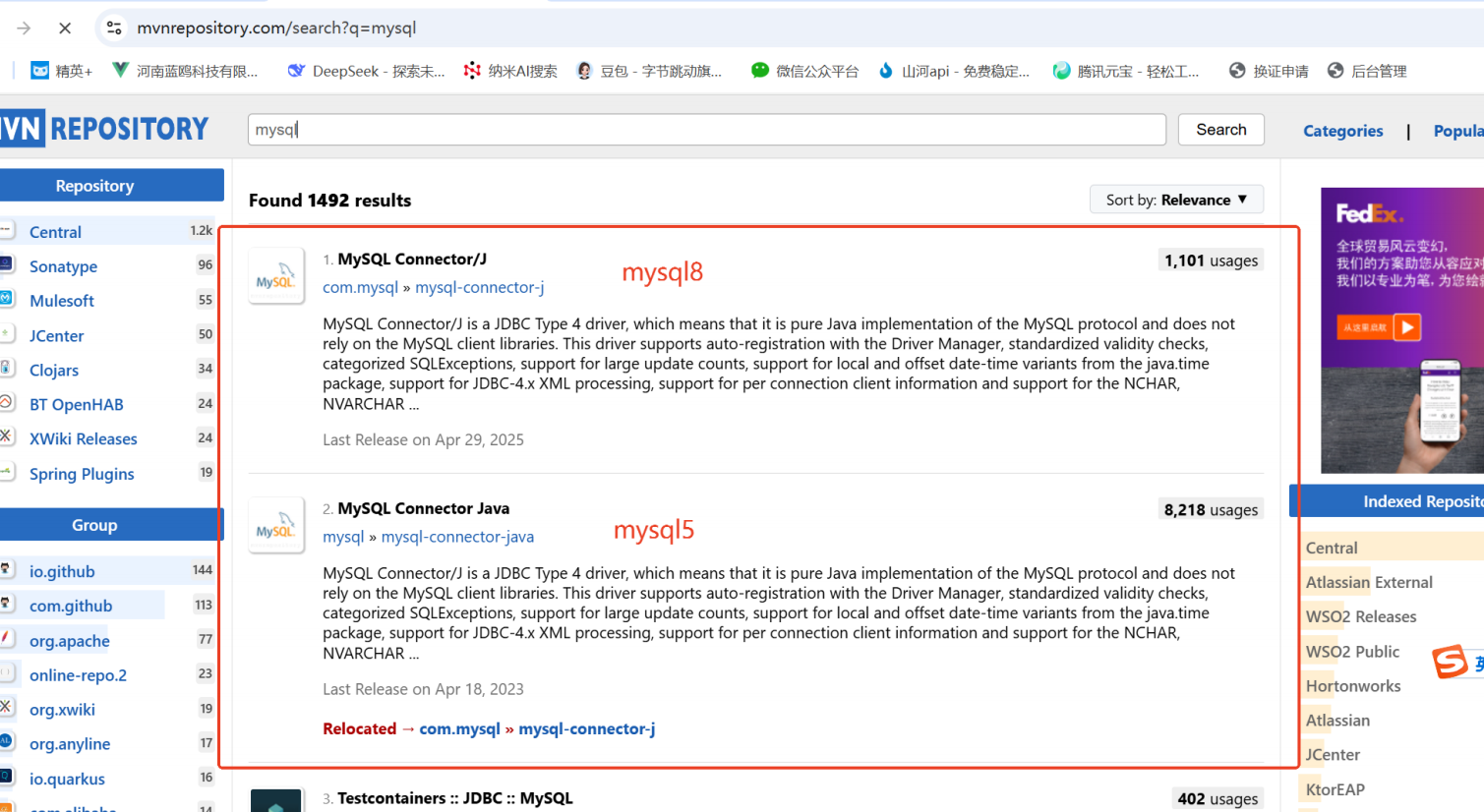Stop page loading with X button

click(65, 29)
